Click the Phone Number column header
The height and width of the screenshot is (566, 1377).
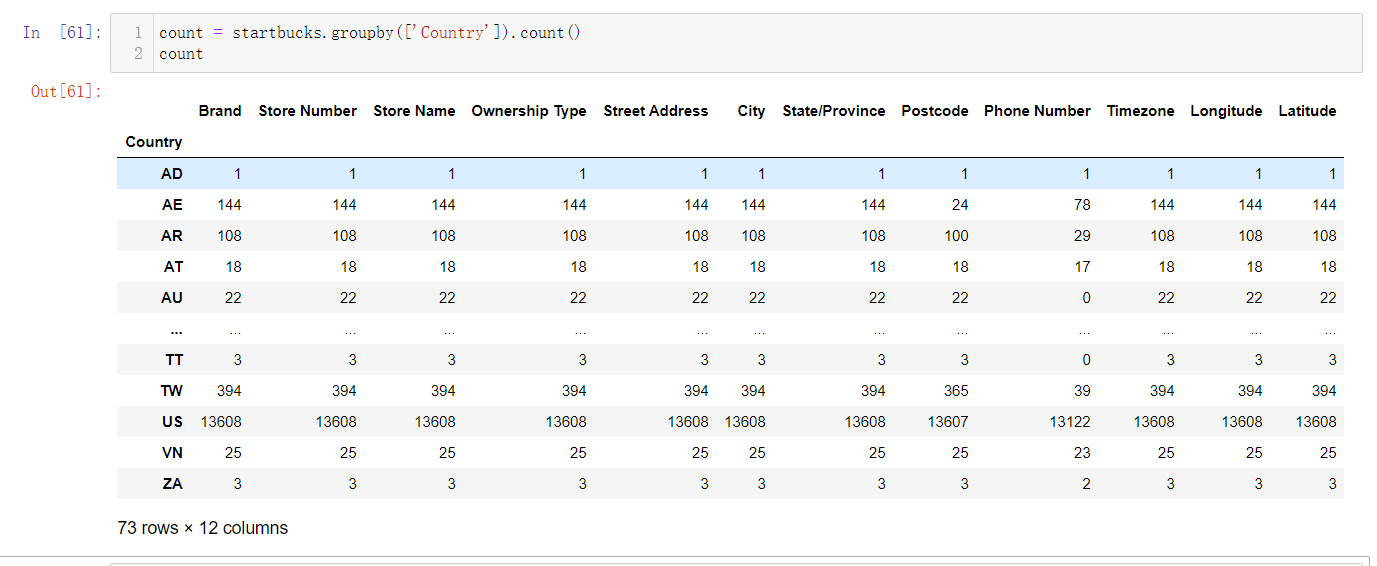point(1037,111)
